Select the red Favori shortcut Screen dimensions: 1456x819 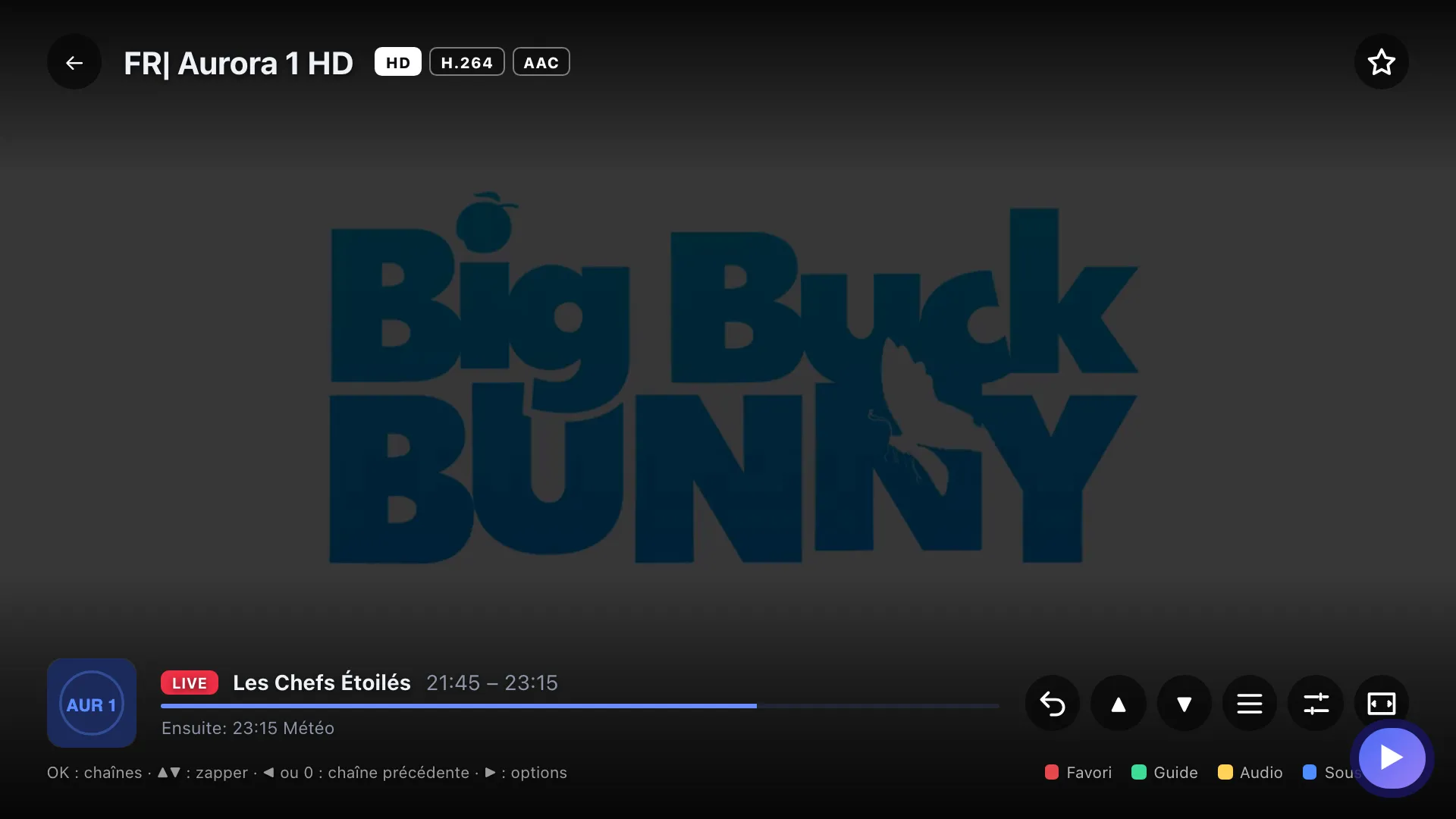(x=1078, y=773)
